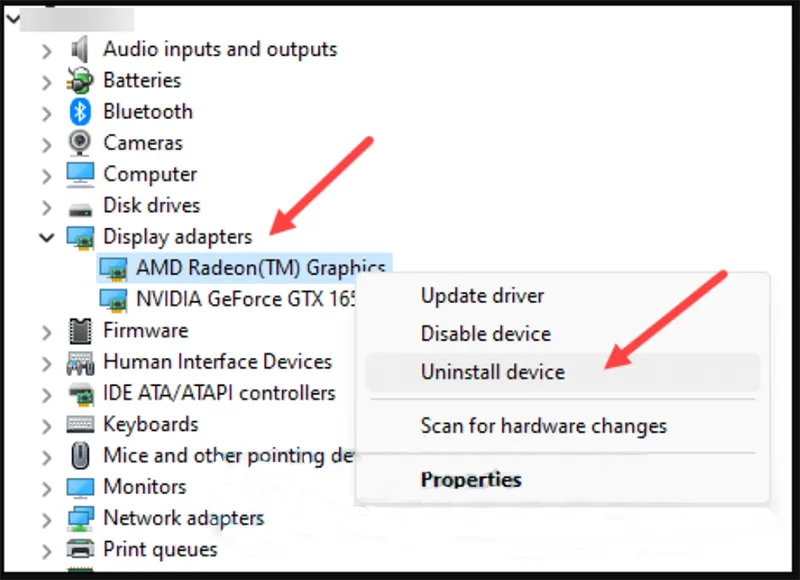Expand the Monitors category
800x580 pixels.
46,487
